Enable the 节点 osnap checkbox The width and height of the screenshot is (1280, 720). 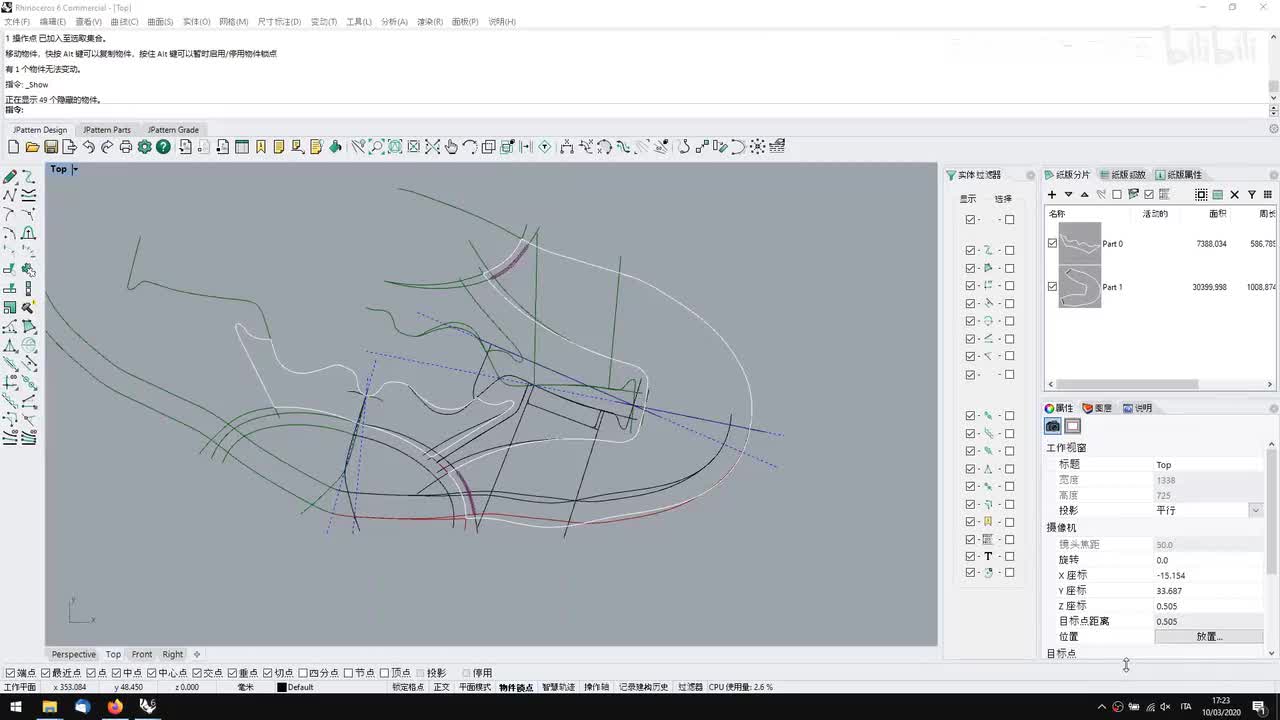348,673
